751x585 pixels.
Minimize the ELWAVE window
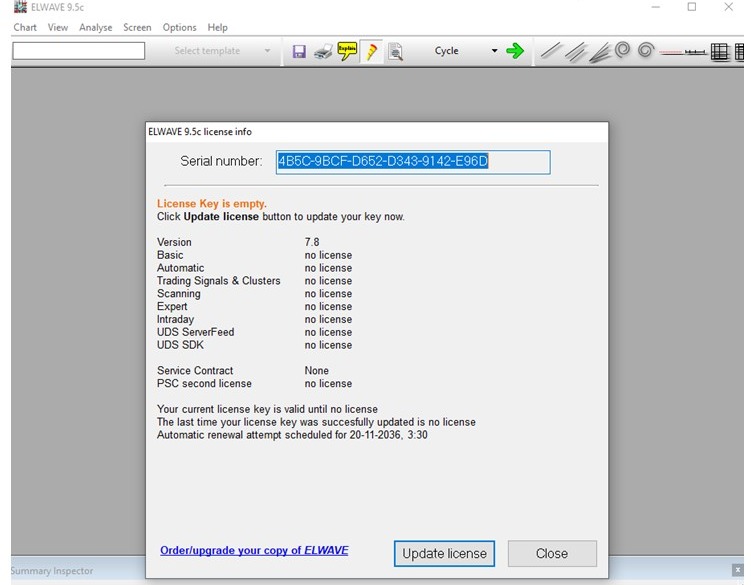pyautogui.click(x=656, y=7)
